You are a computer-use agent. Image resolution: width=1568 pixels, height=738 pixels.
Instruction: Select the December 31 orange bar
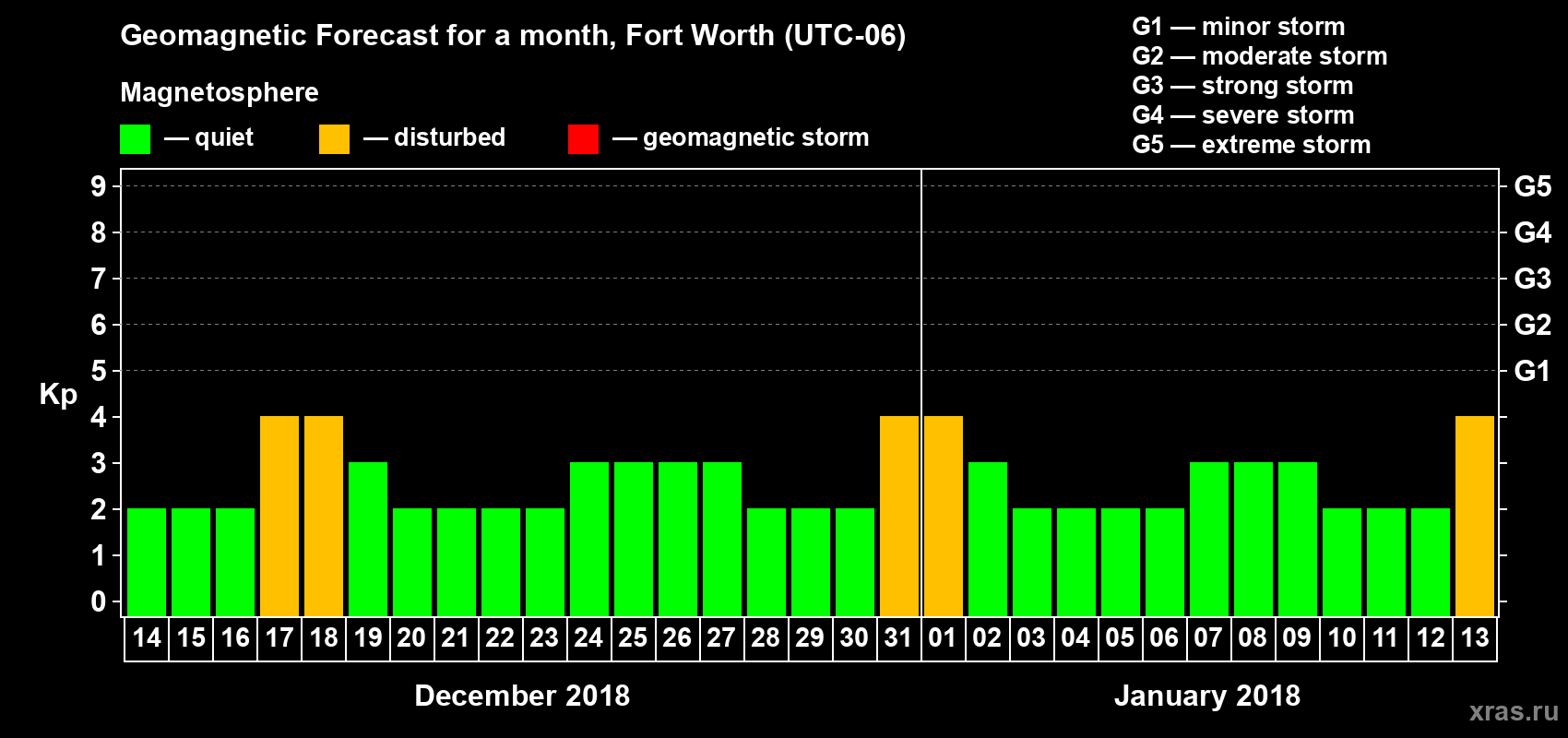pyautogui.click(x=899, y=516)
